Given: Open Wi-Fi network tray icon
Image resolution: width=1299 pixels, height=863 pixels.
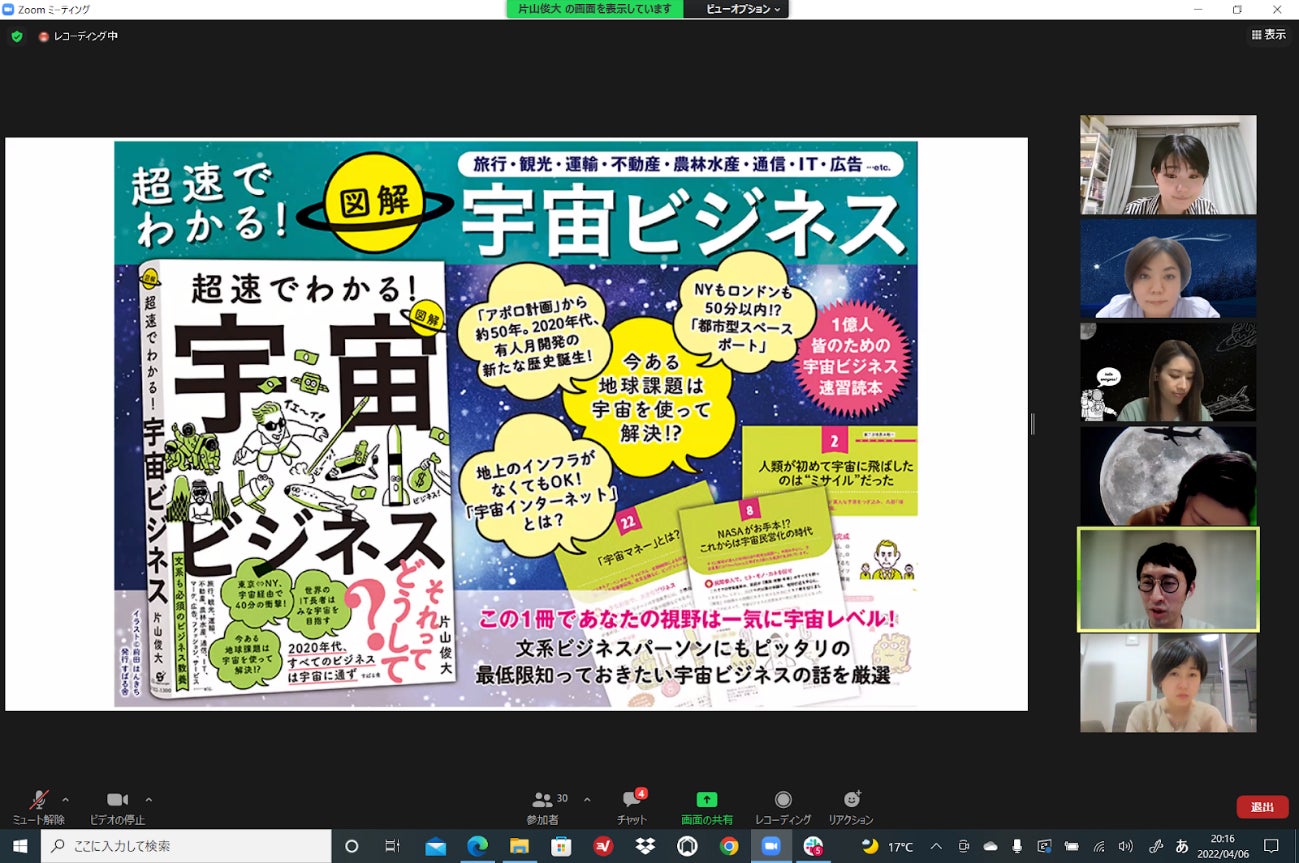Looking at the screenshot, I should 1099,846.
